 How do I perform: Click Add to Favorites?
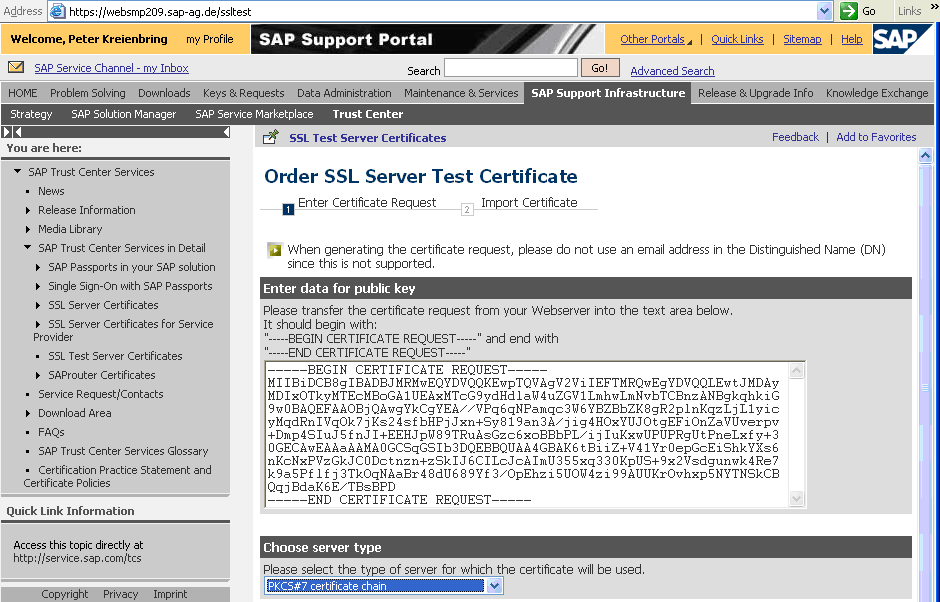pyautogui.click(x=876, y=137)
